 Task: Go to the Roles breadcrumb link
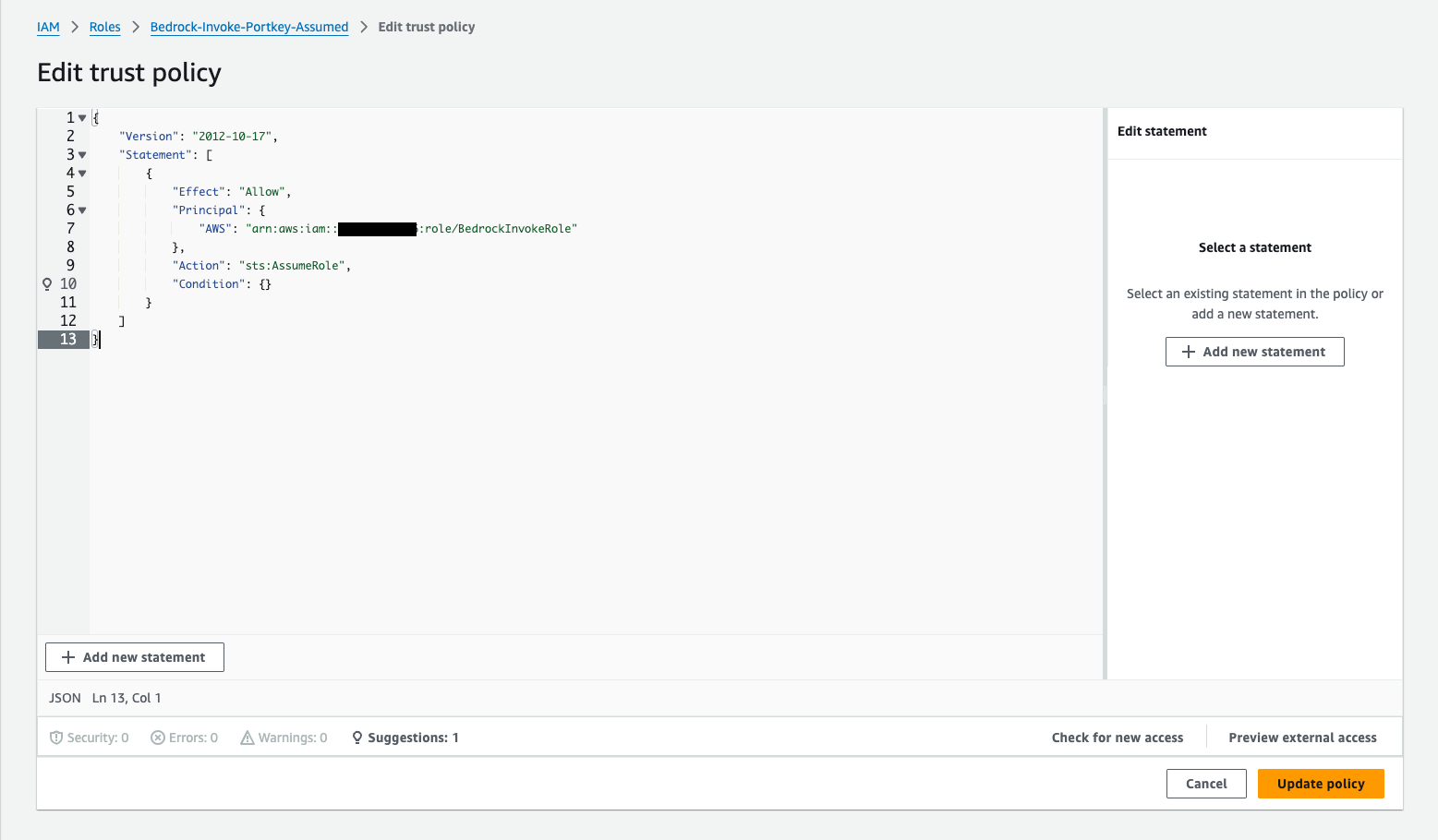(x=105, y=27)
